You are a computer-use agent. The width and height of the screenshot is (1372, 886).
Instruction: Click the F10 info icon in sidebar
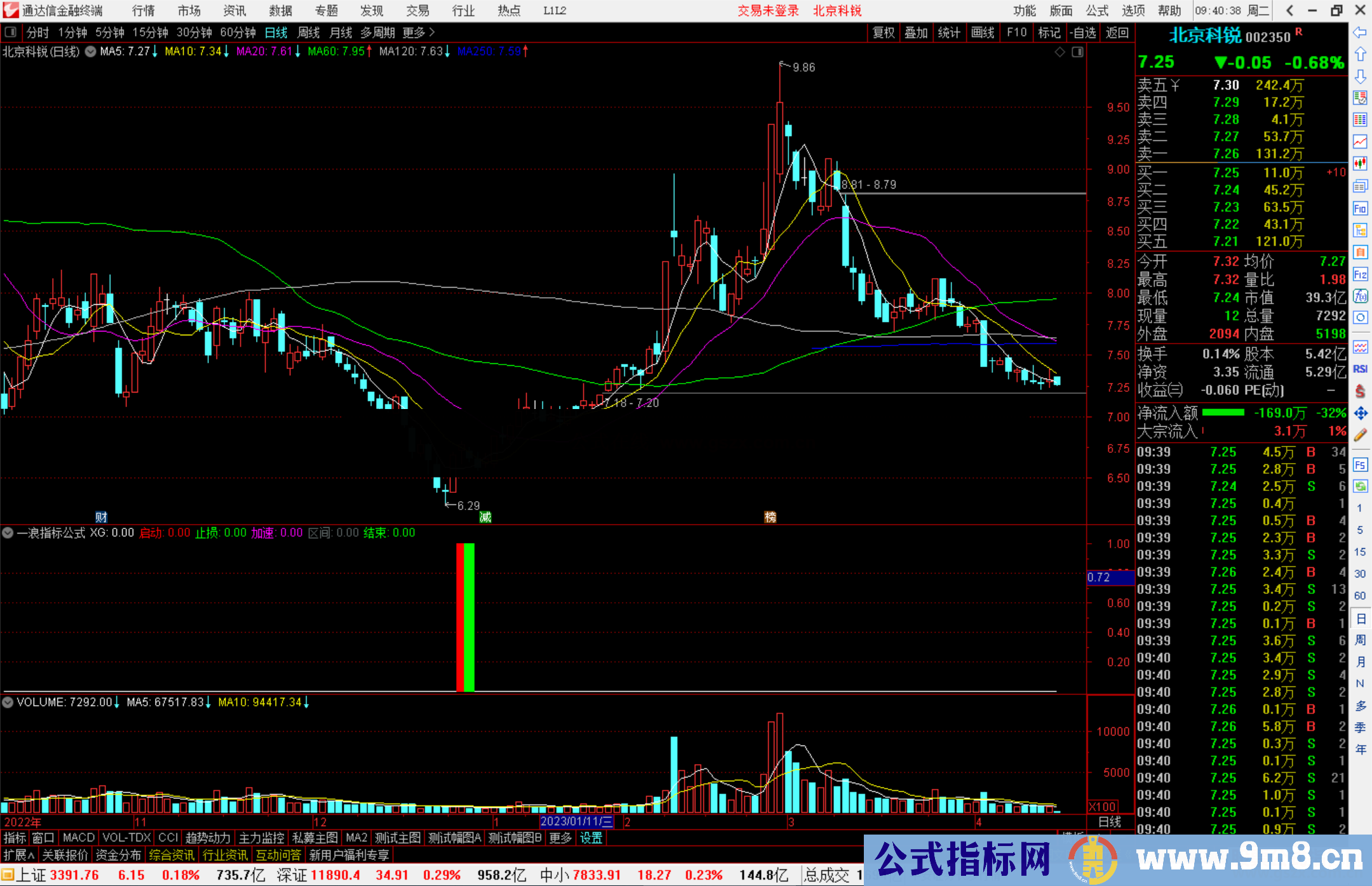[x=1360, y=208]
